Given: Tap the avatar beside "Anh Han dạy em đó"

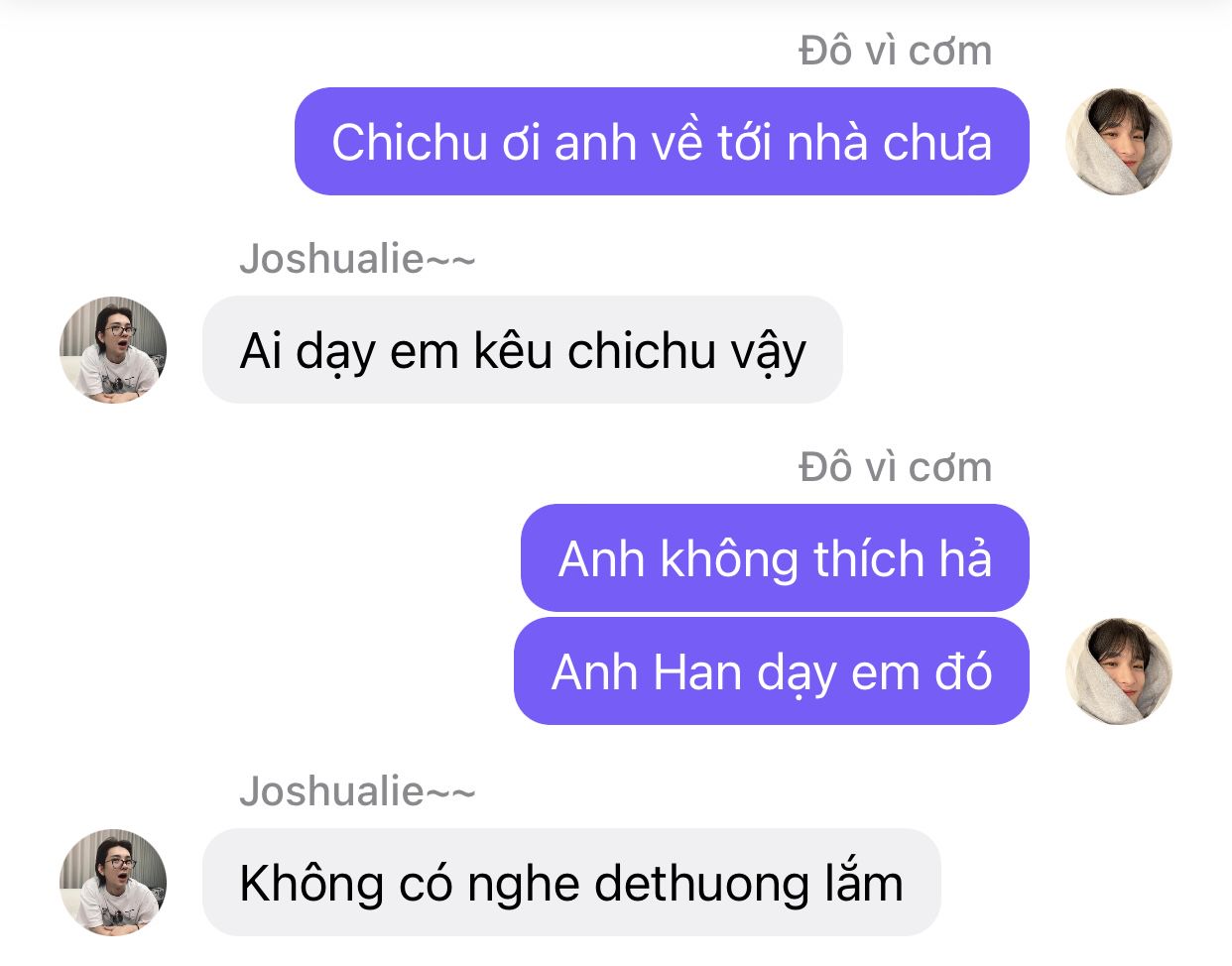Looking at the screenshot, I should tap(1119, 670).
